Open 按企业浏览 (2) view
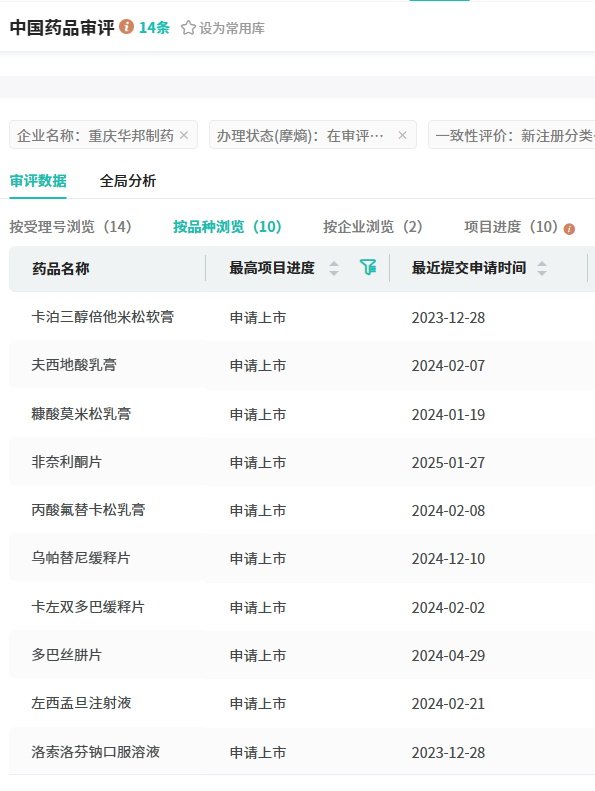Image resolution: width=595 pixels, height=791 pixels. pyautogui.click(x=372, y=227)
